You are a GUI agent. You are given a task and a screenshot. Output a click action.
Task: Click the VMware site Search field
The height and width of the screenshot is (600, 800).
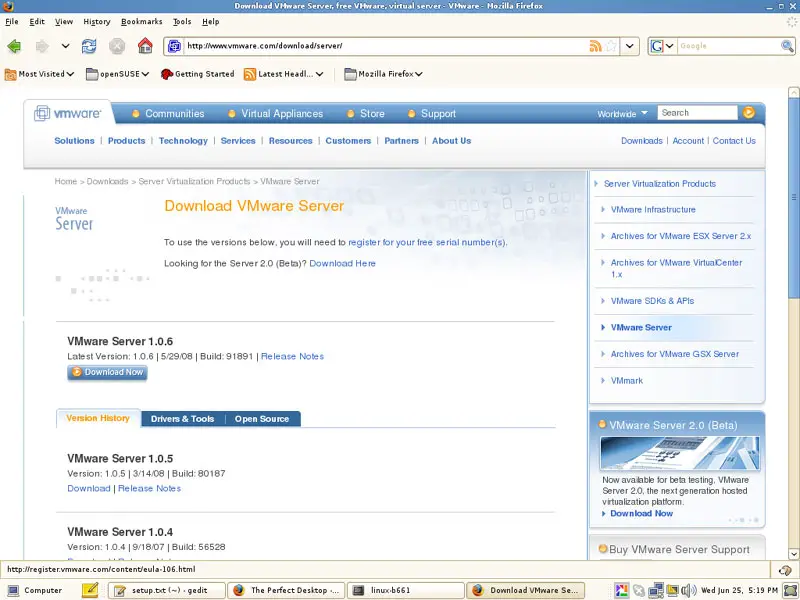[697, 113]
